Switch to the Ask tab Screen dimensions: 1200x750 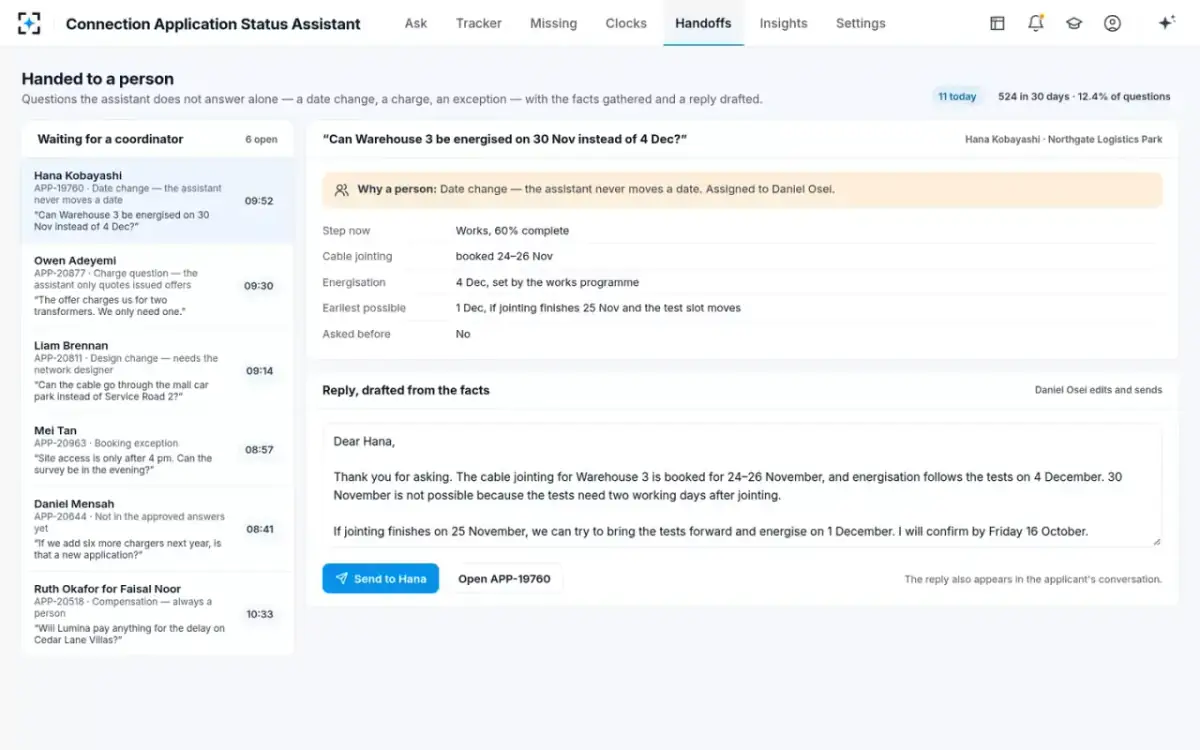point(416,23)
